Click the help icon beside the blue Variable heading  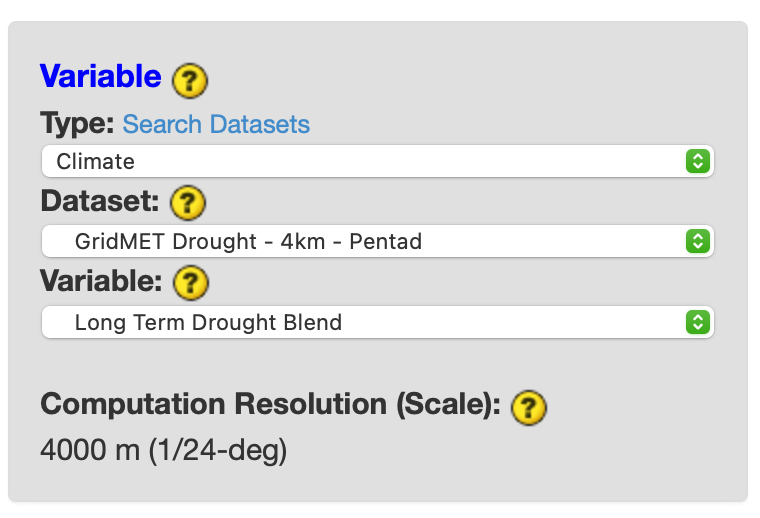point(190,79)
